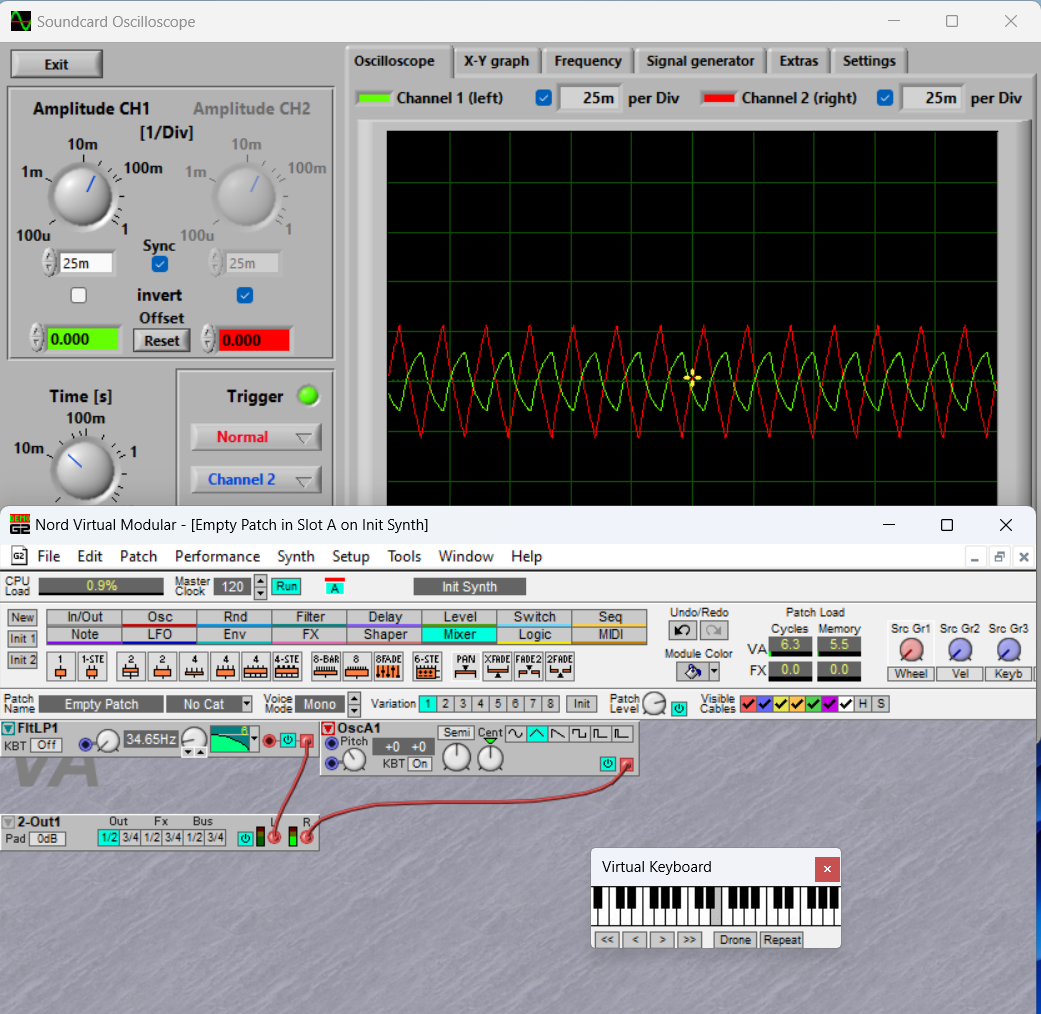This screenshot has width=1041, height=1014.
Task: Click Drone on Virtual Keyboard
Action: pyautogui.click(x=735, y=940)
